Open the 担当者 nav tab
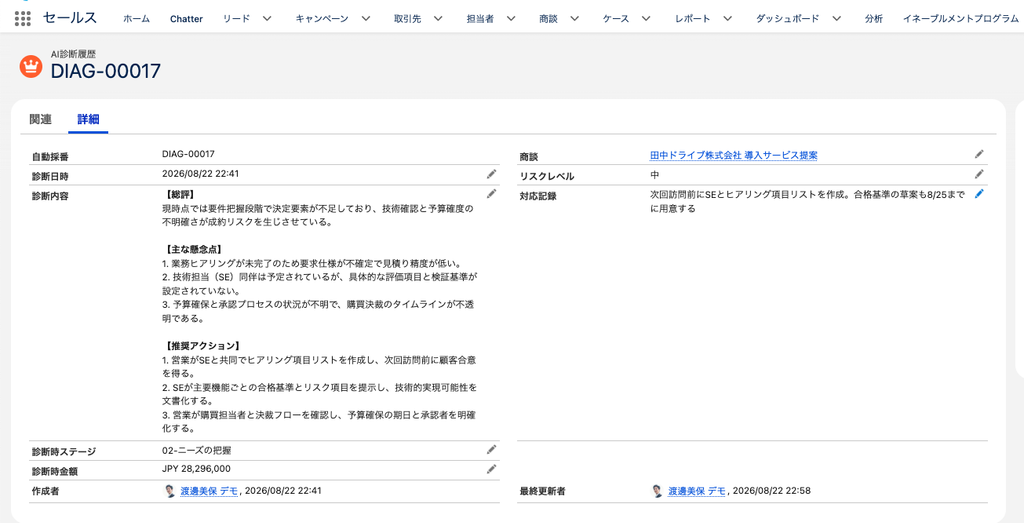 point(480,19)
